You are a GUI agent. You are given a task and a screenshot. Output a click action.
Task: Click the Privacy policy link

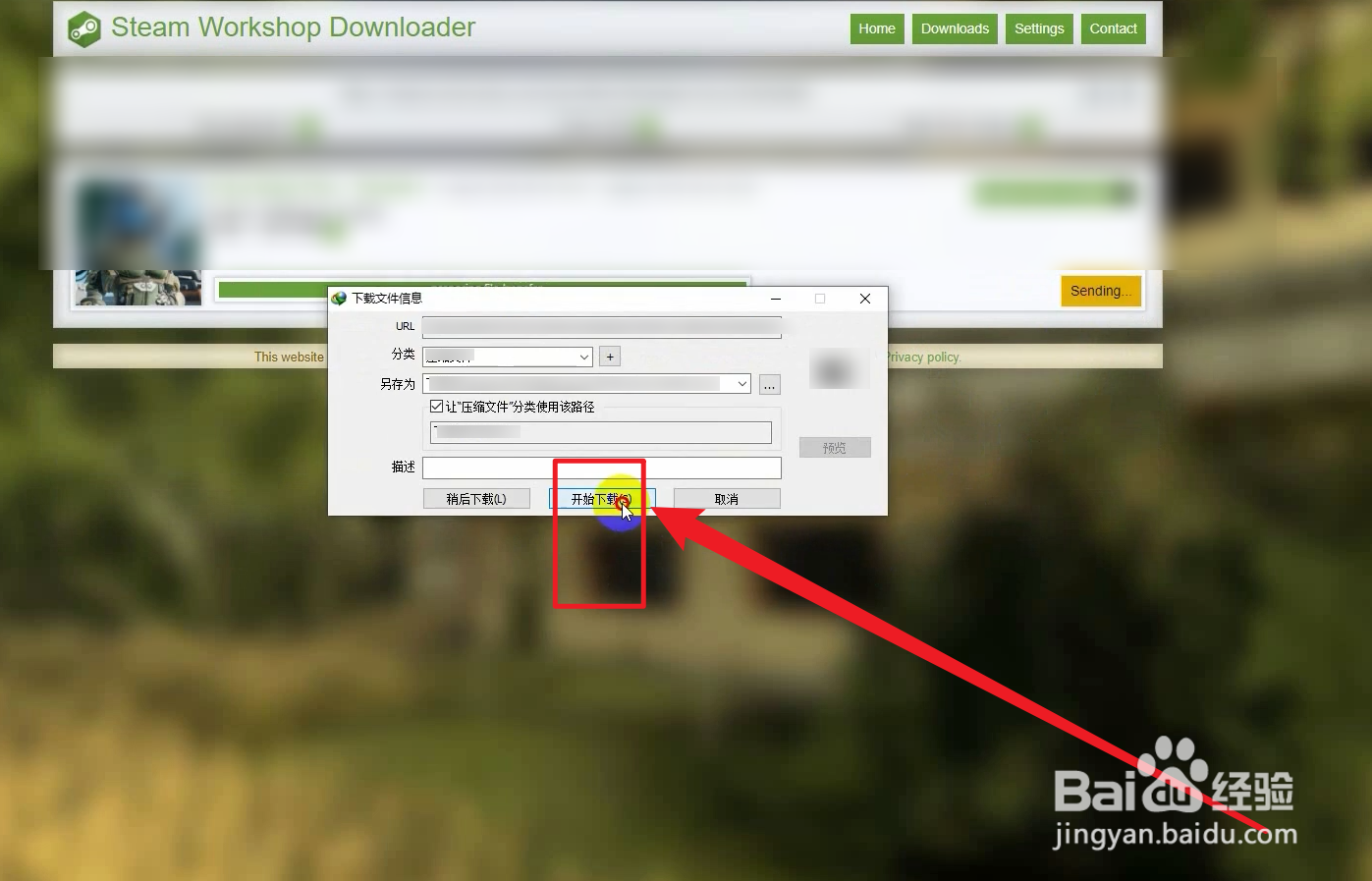click(923, 357)
